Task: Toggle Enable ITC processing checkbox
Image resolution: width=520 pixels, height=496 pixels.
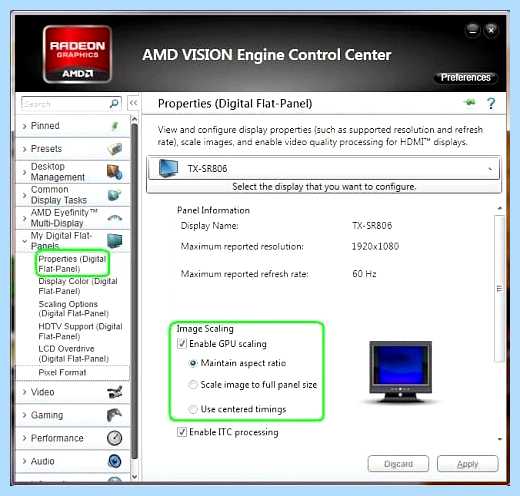Action: 182,432
